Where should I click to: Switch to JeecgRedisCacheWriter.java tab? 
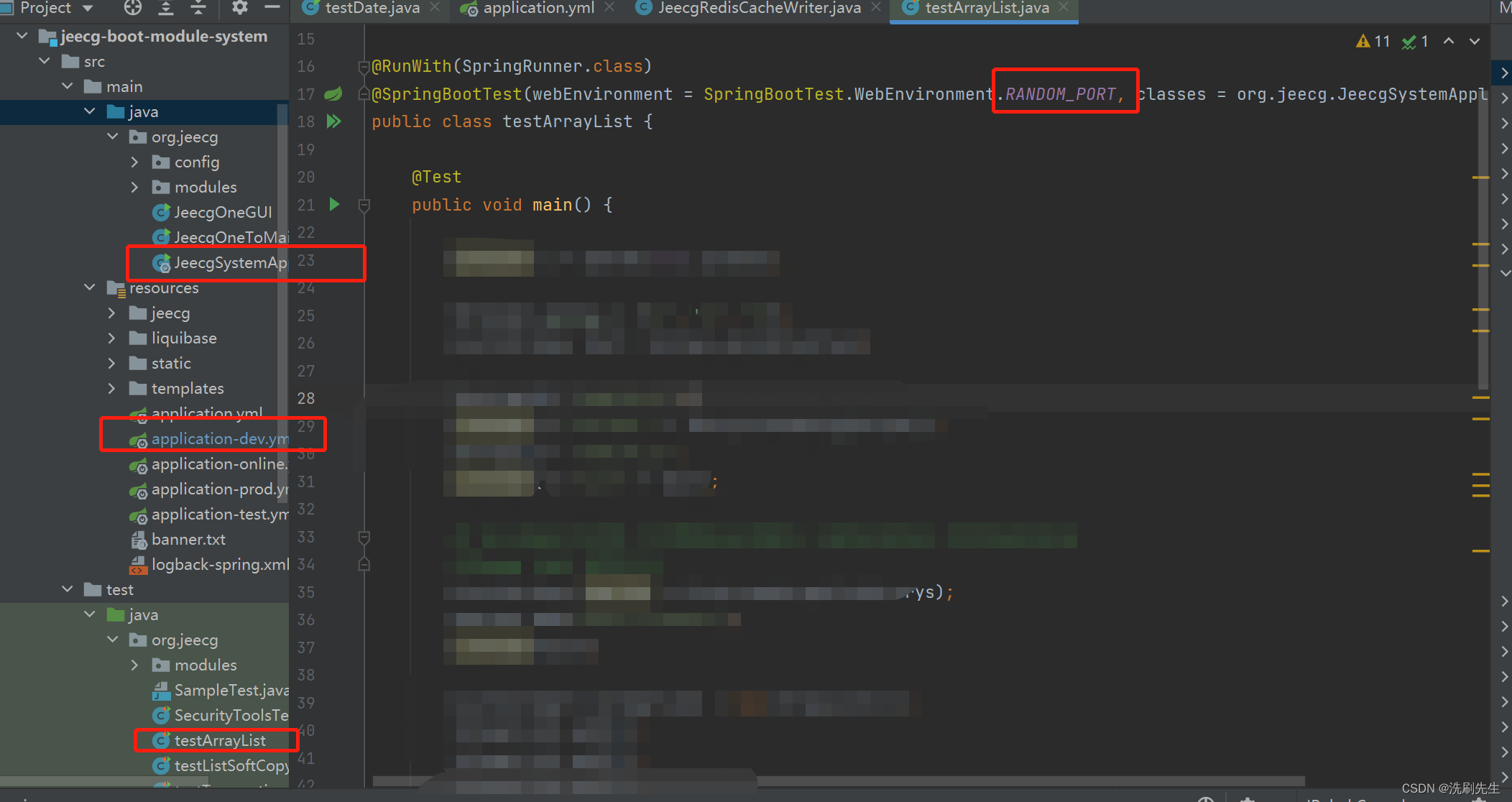(759, 8)
